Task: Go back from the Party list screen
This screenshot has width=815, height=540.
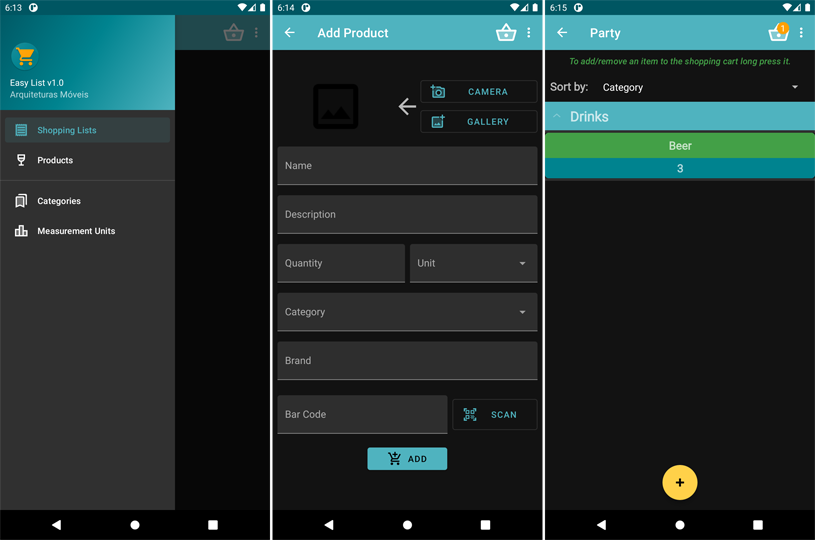Action: click(562, 33)
